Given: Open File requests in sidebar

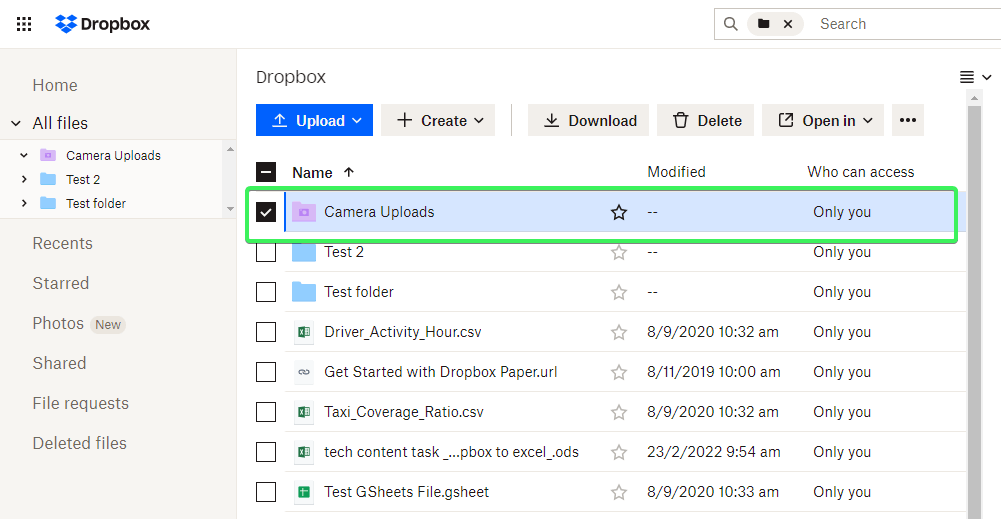Looking at the screenshot, I should (80, 403).
